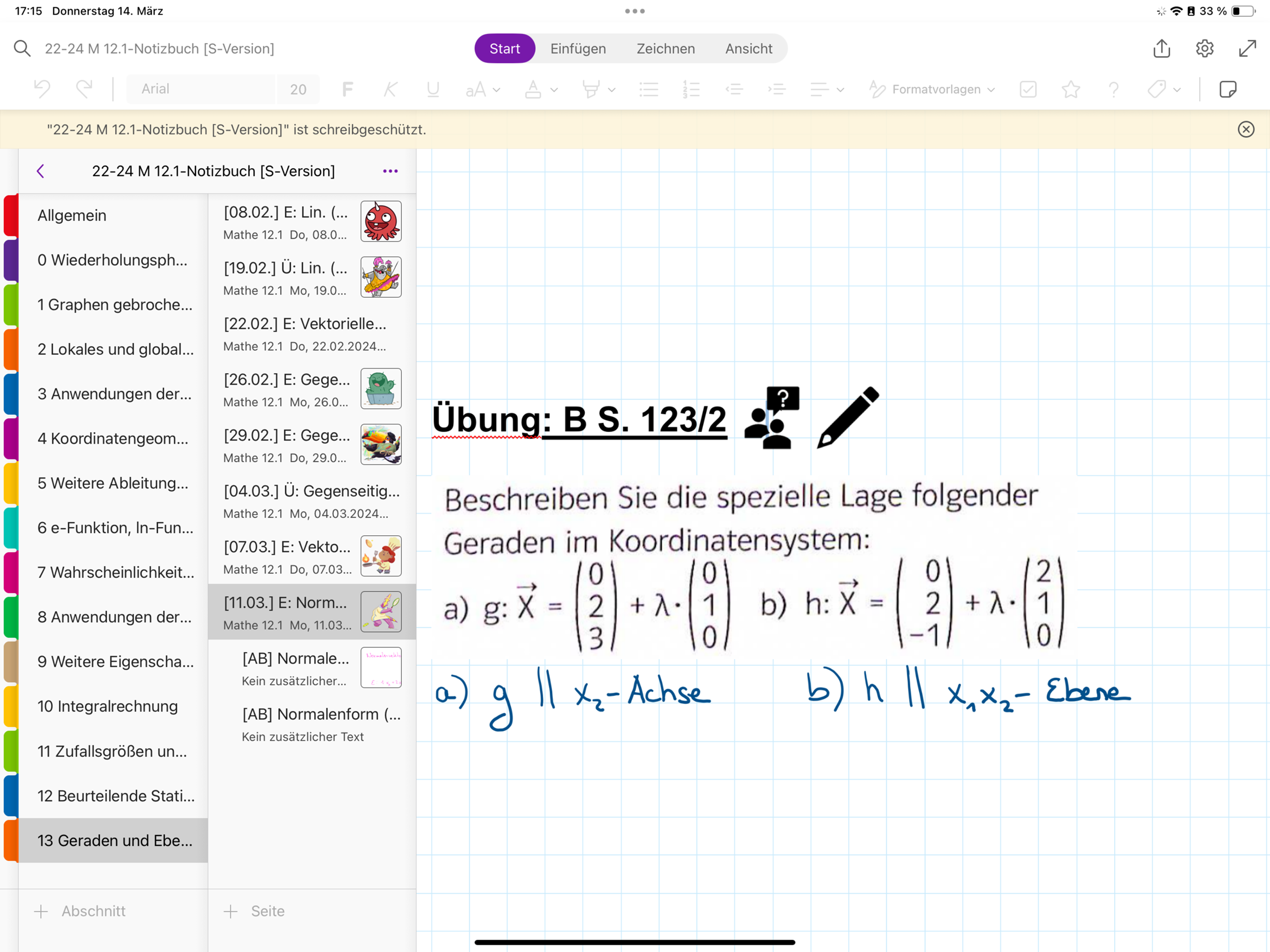The image size is (1270, 952).
Task: Open highlighter color dropdown
Action: click(612, 90)
